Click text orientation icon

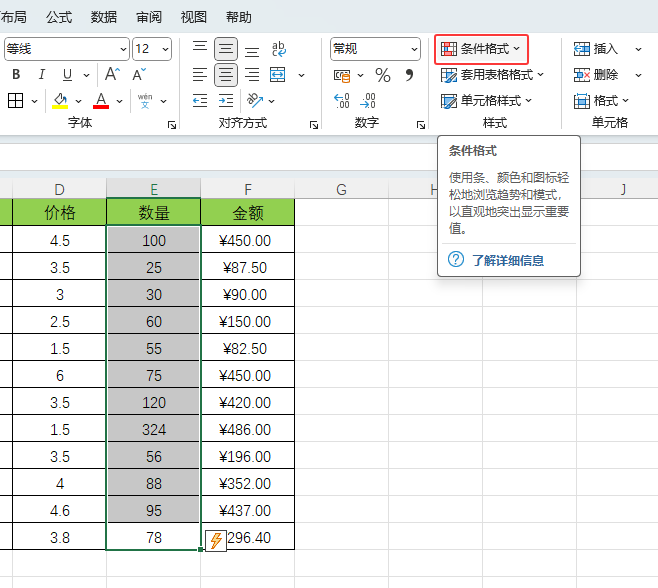click(255, 101)
